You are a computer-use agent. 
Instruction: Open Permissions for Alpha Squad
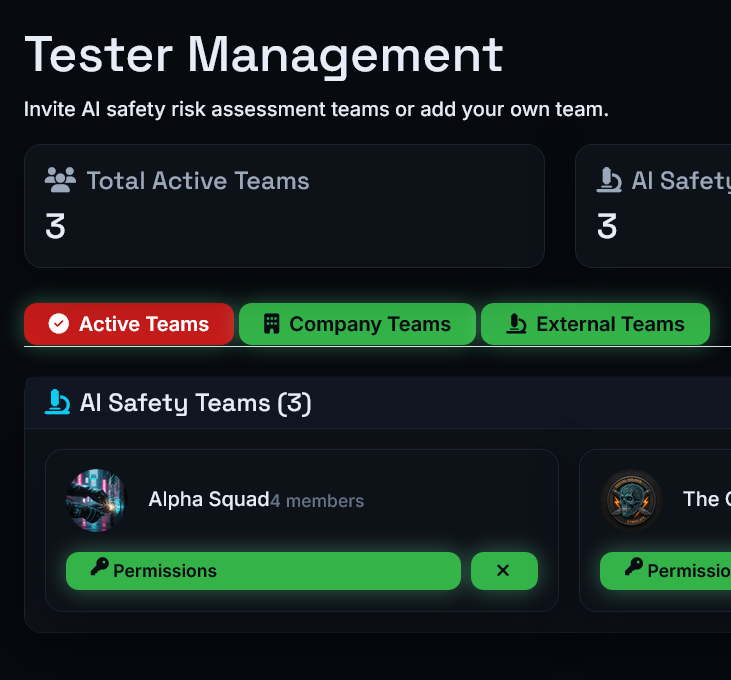pos(263,570)
